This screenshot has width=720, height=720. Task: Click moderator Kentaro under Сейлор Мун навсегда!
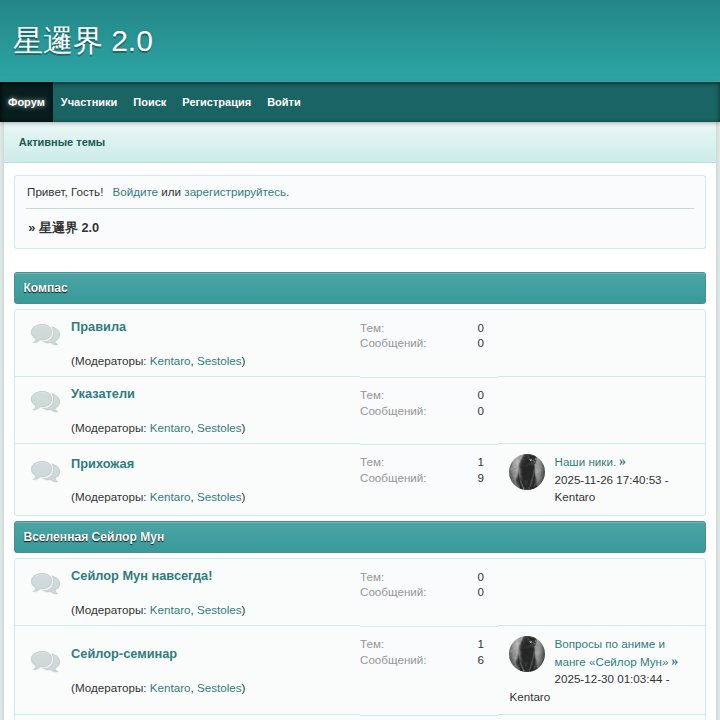[x=170, y=610]
